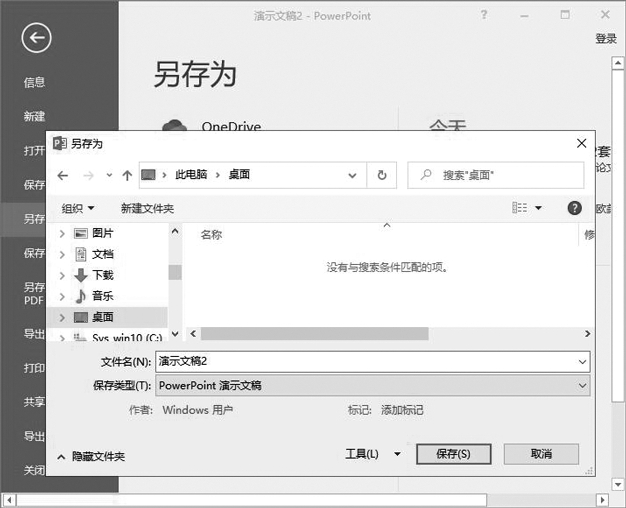
Task: Click the 下载 download arrow icon
Action: (x=81, y=275)
